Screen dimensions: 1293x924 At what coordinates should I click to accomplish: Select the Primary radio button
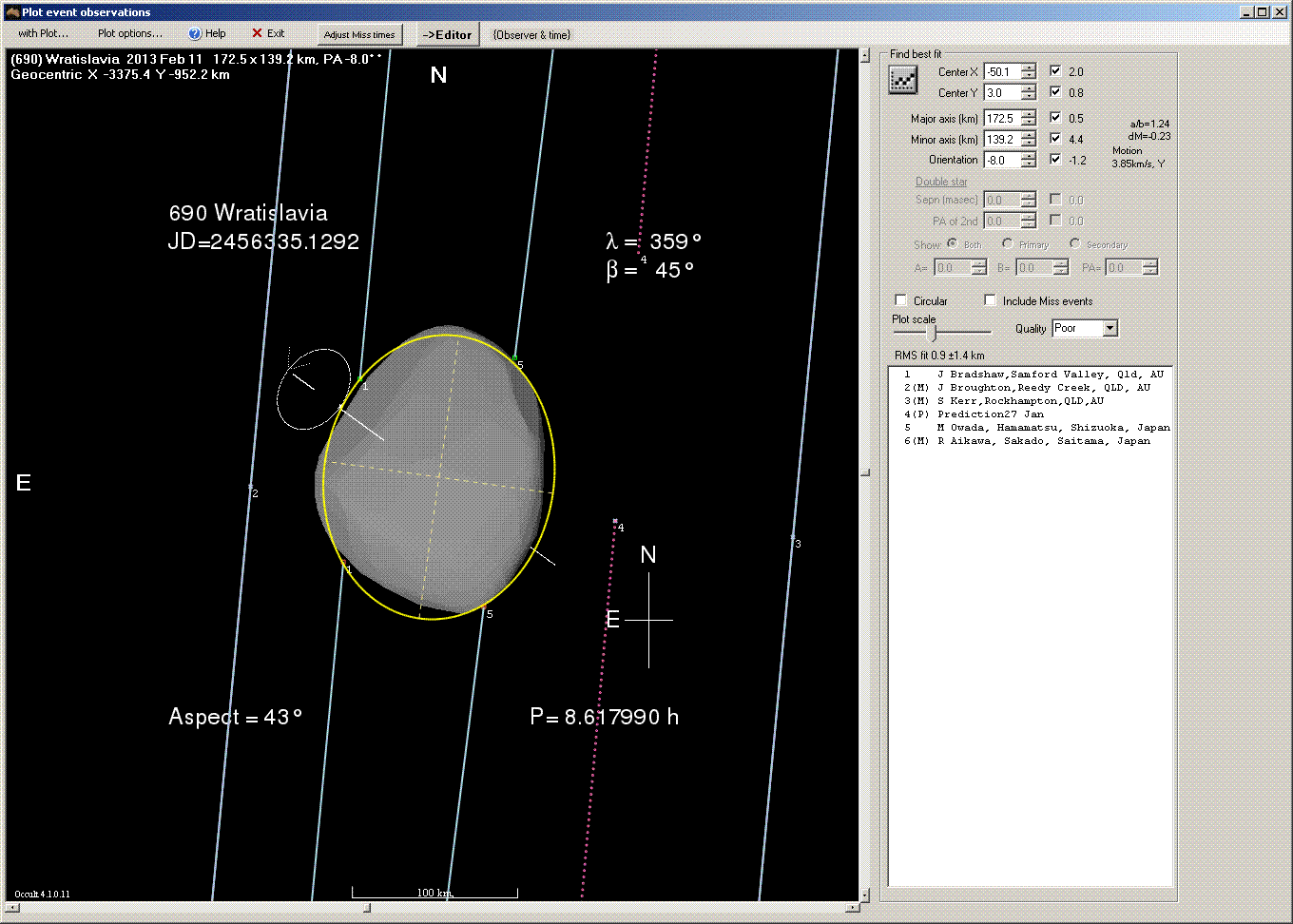coord(1007,243)
